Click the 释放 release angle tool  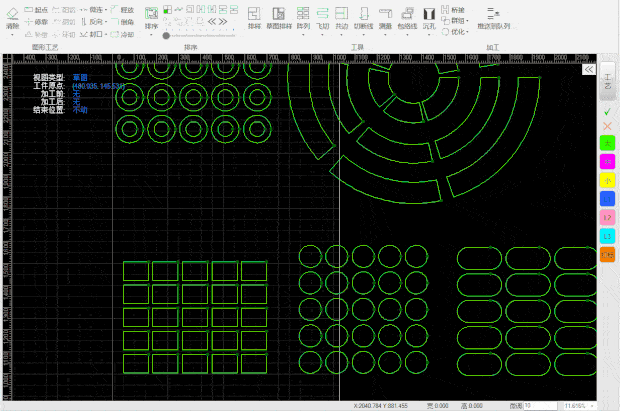coord(122,9)
